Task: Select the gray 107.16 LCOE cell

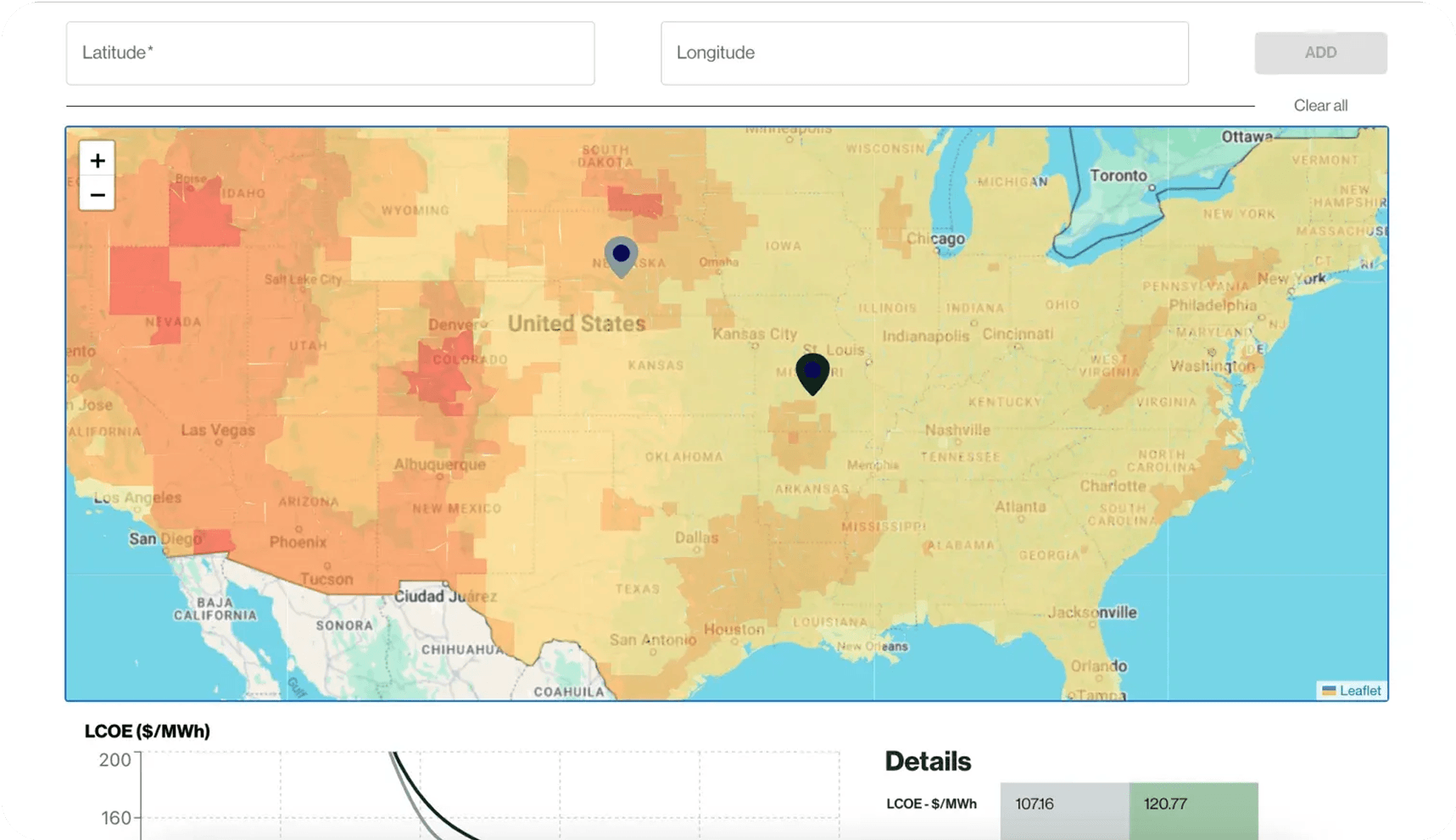Action: [1064, 804]
